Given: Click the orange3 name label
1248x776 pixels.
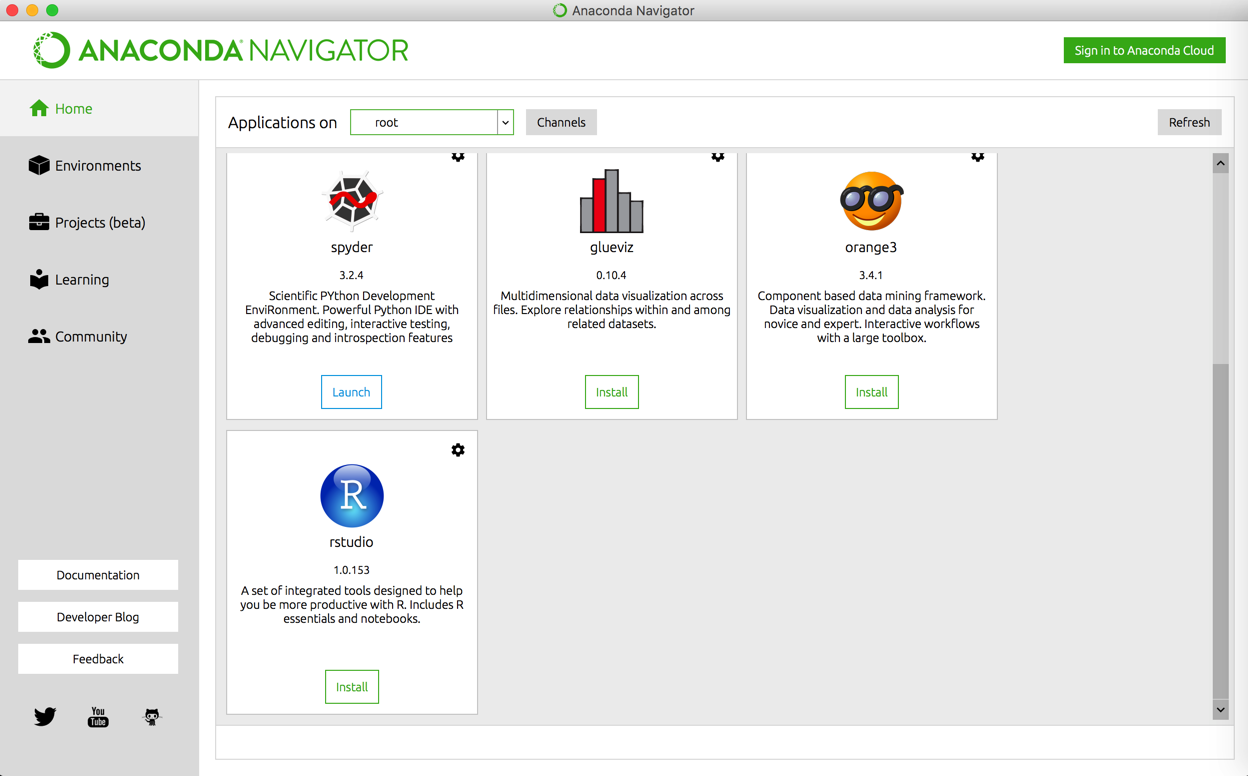Looking at the screenshot, I should coord(871,247).
